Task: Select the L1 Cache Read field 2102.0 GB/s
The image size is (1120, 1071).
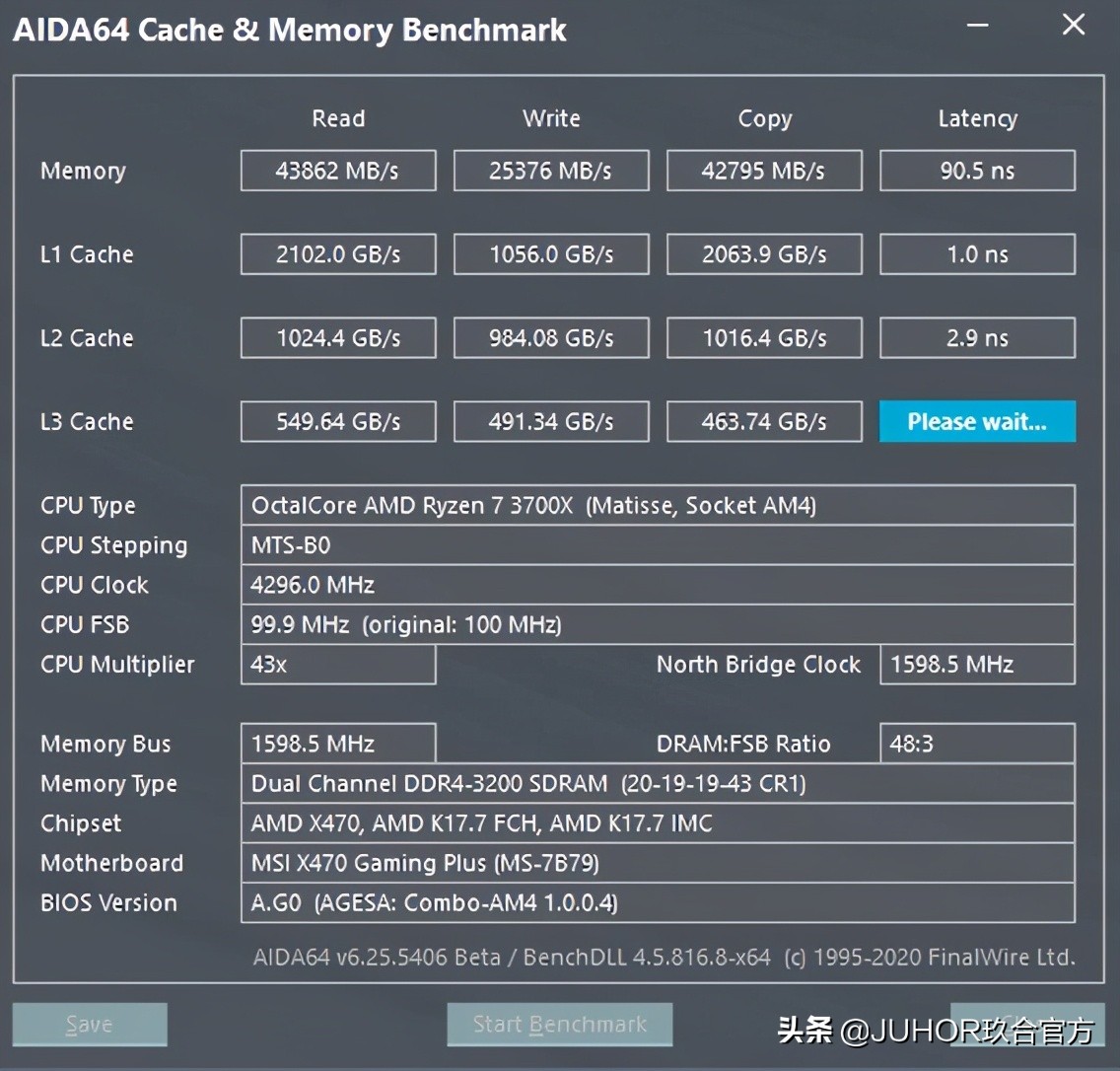Action: tap(337, 253)
